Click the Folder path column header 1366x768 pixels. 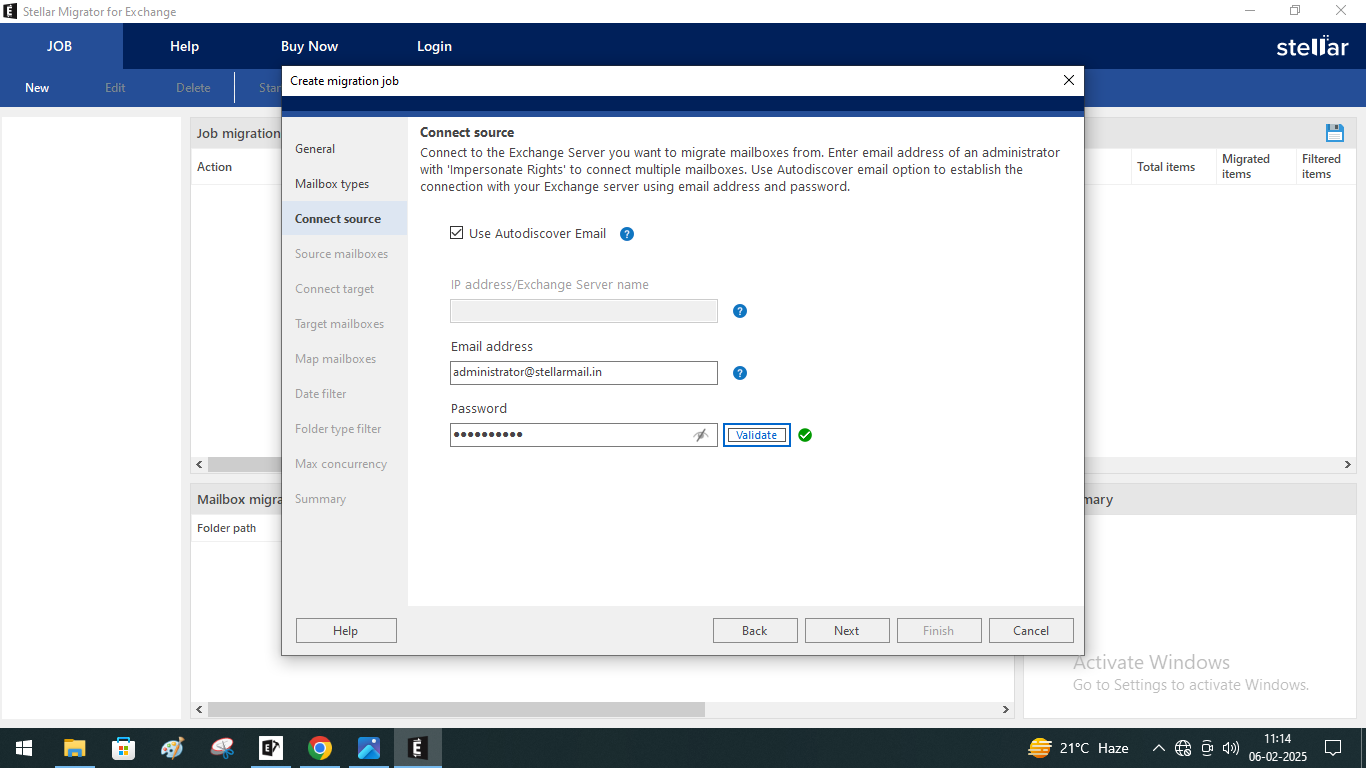(227, 528)
